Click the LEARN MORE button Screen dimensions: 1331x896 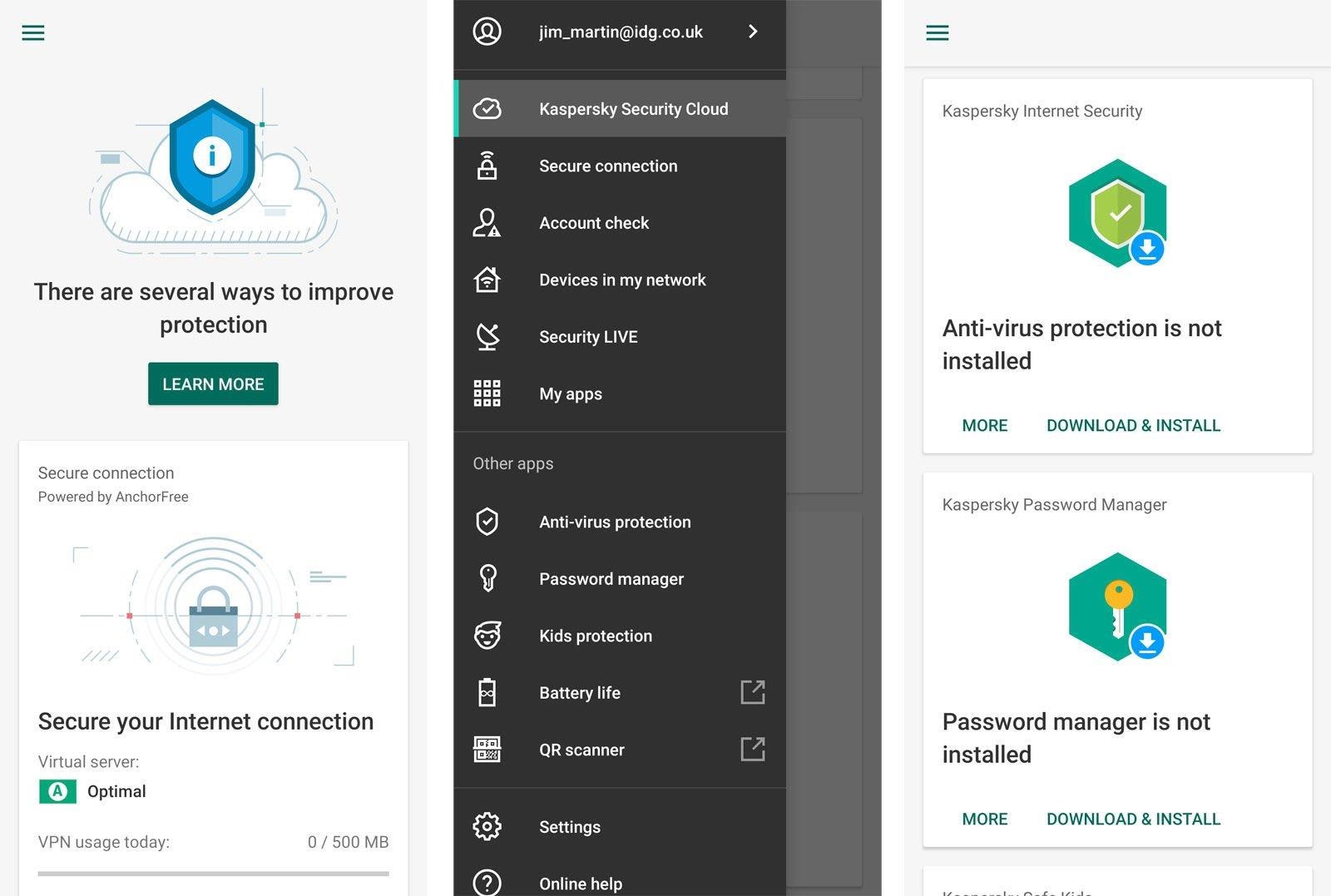[213, 384]
